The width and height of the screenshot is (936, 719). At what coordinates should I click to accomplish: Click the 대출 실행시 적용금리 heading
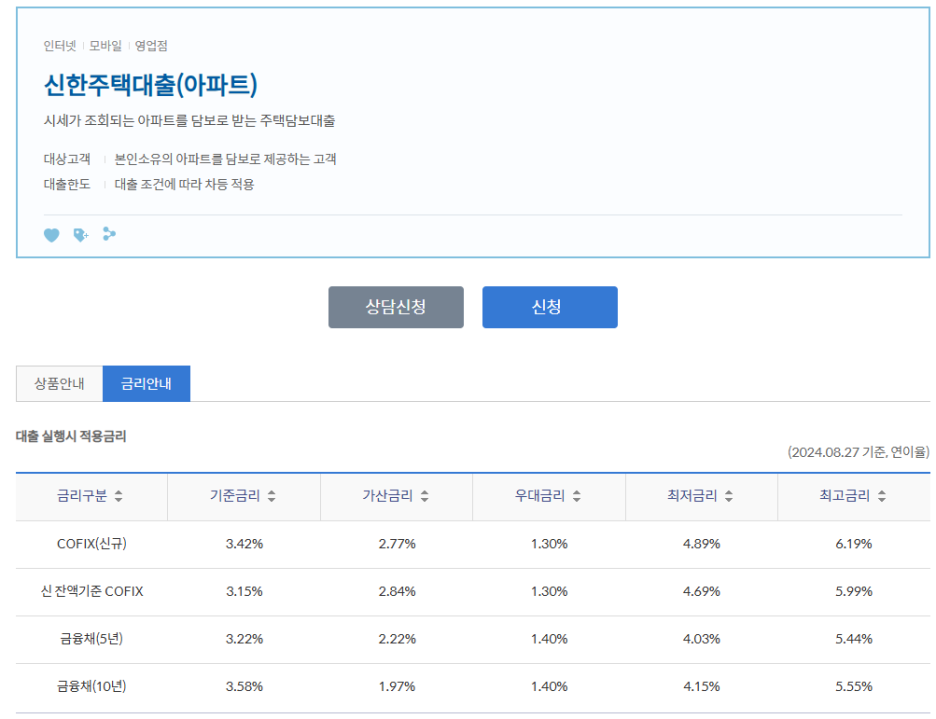coord(71,437)
